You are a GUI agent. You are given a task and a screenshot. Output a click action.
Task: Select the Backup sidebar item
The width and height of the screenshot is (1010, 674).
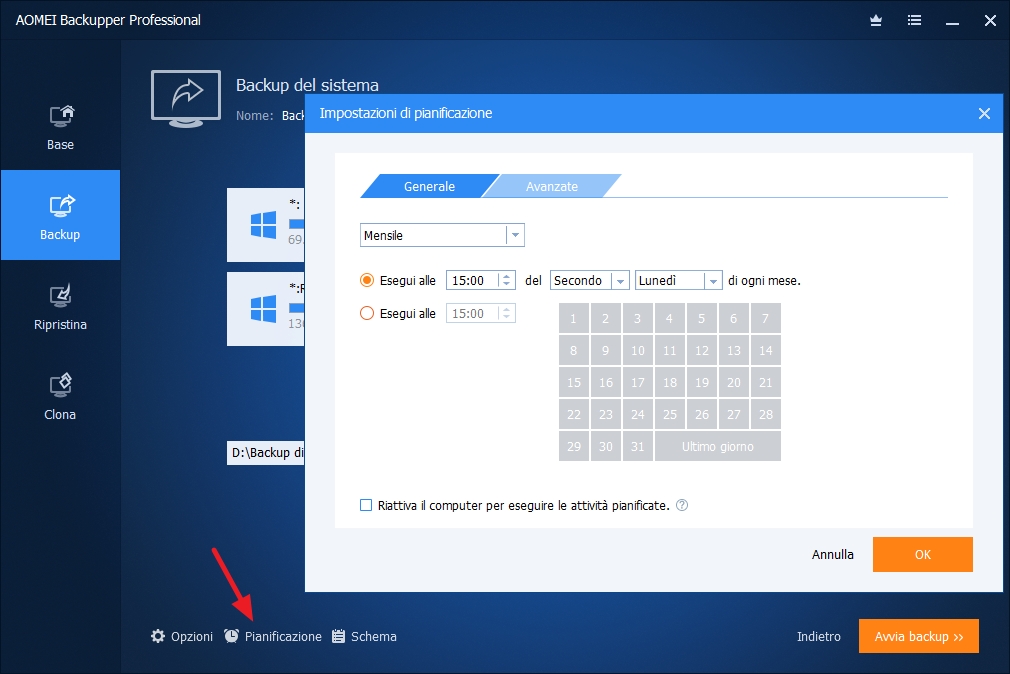click(61, 215)
